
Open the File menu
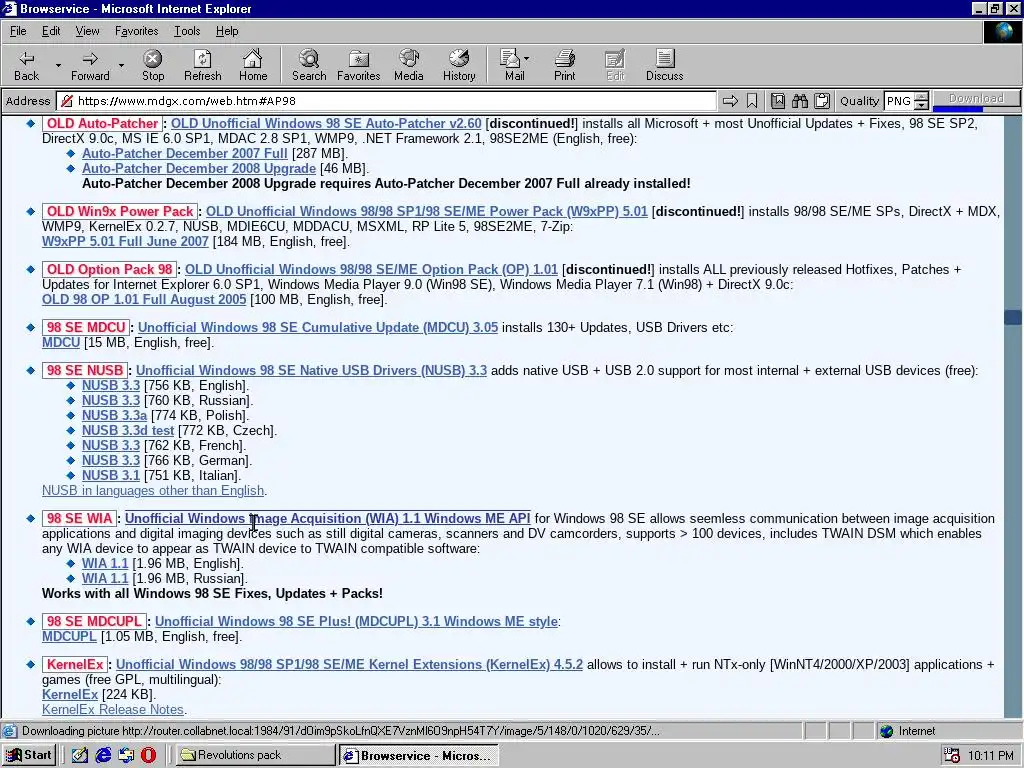coord(18,31)
